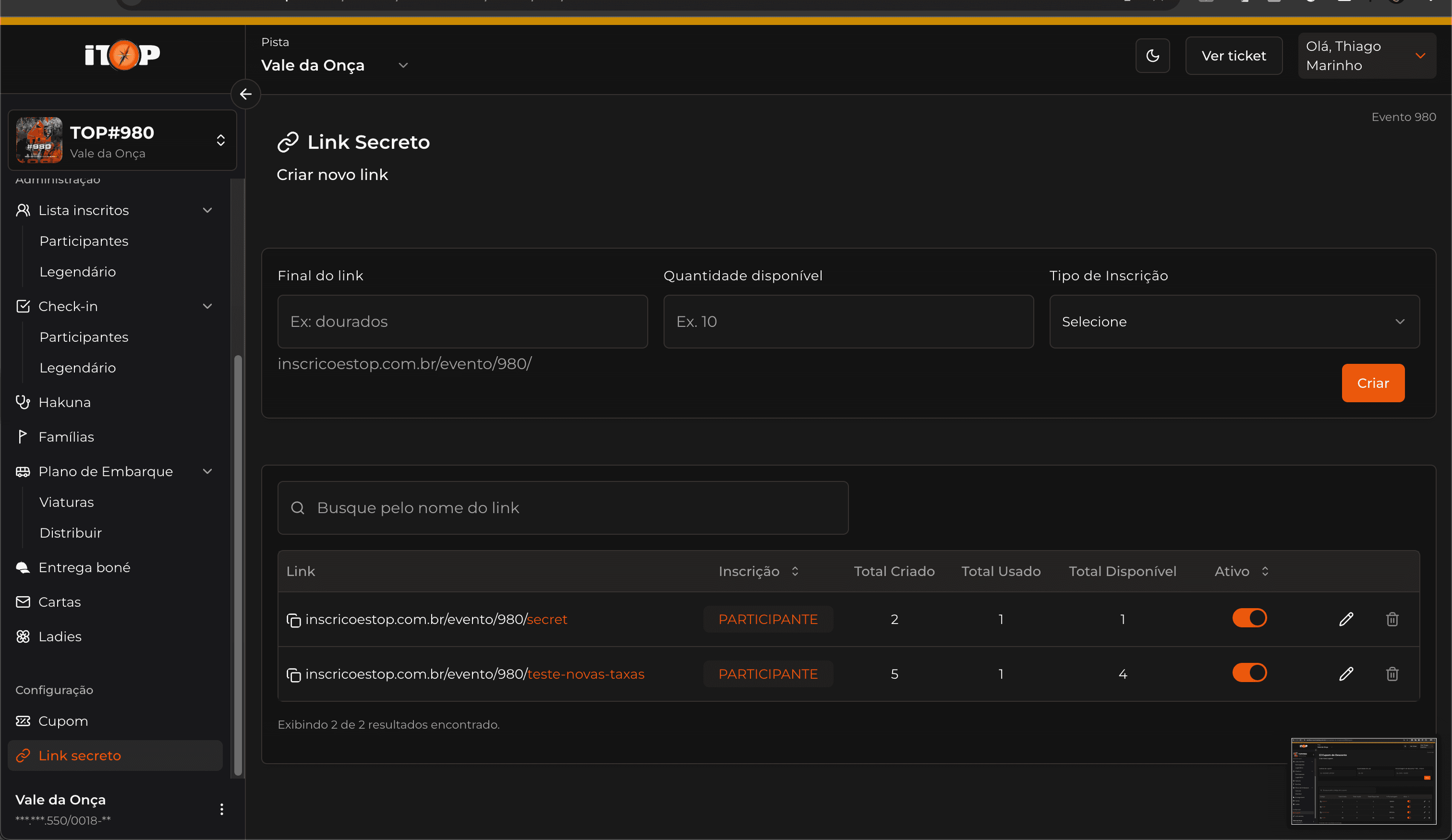Copy the teste-novas-taxas link with the copy icon
Viewport: 1452px width, 840px height.
[294, 675]
